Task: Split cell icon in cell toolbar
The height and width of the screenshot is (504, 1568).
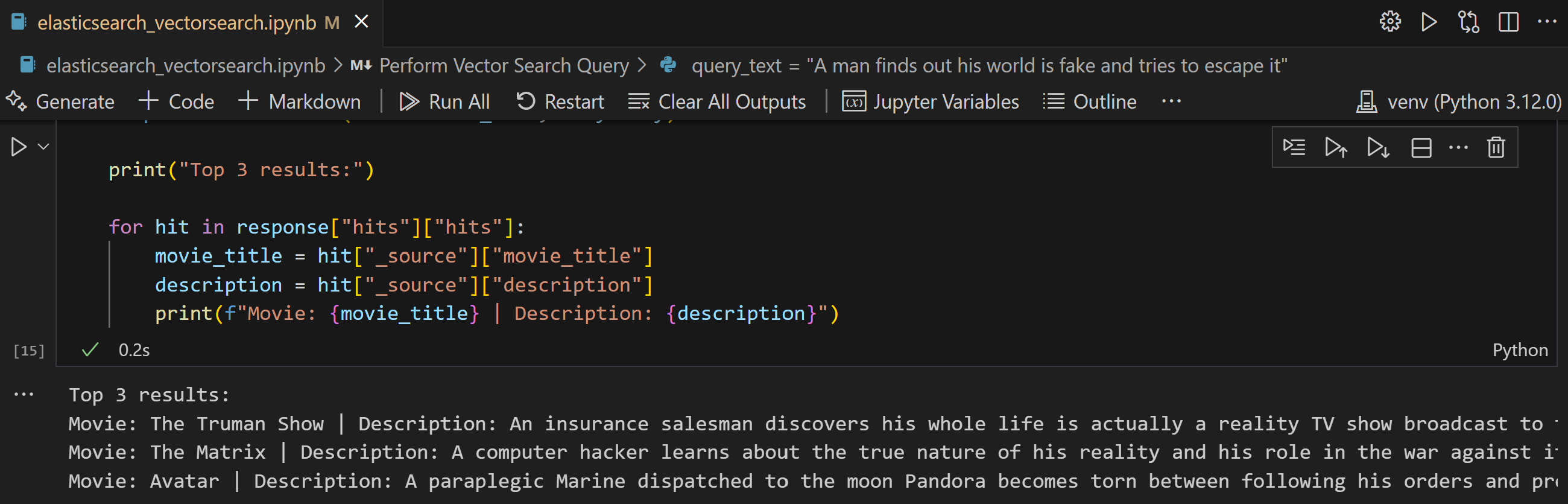Action: point(1421,147)
